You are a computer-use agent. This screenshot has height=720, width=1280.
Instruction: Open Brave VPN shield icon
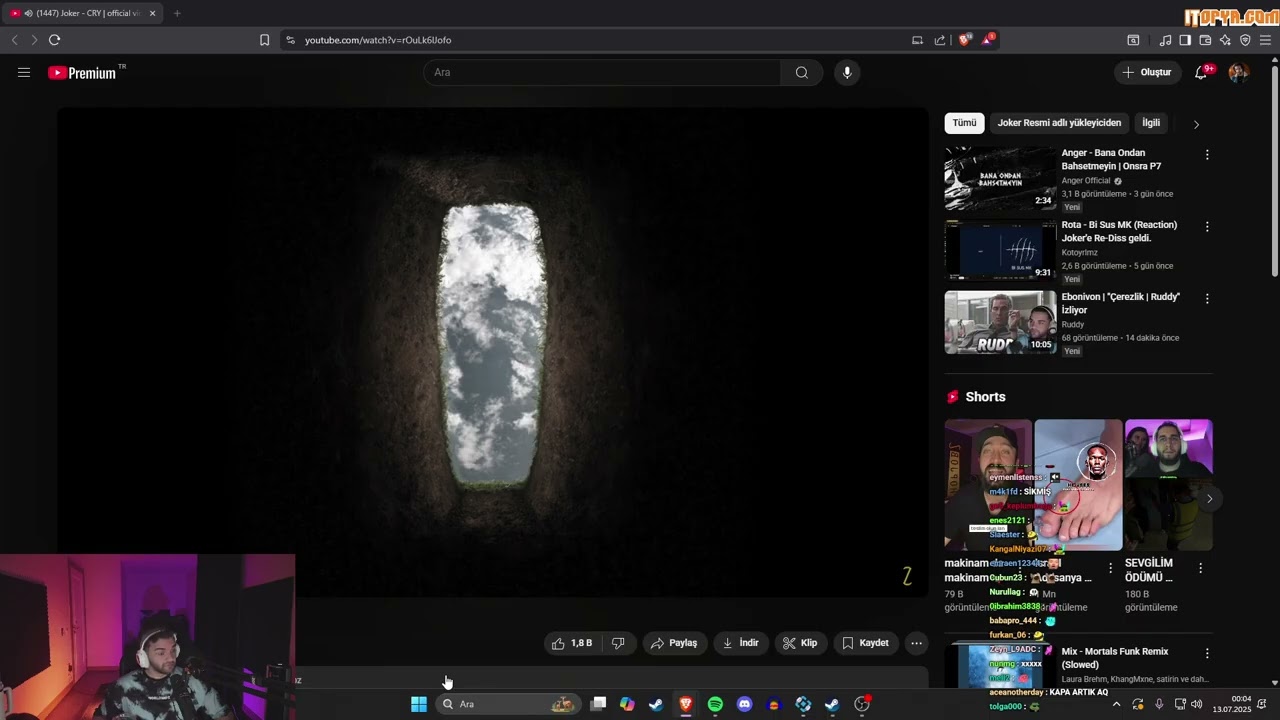pos(1245,40)
